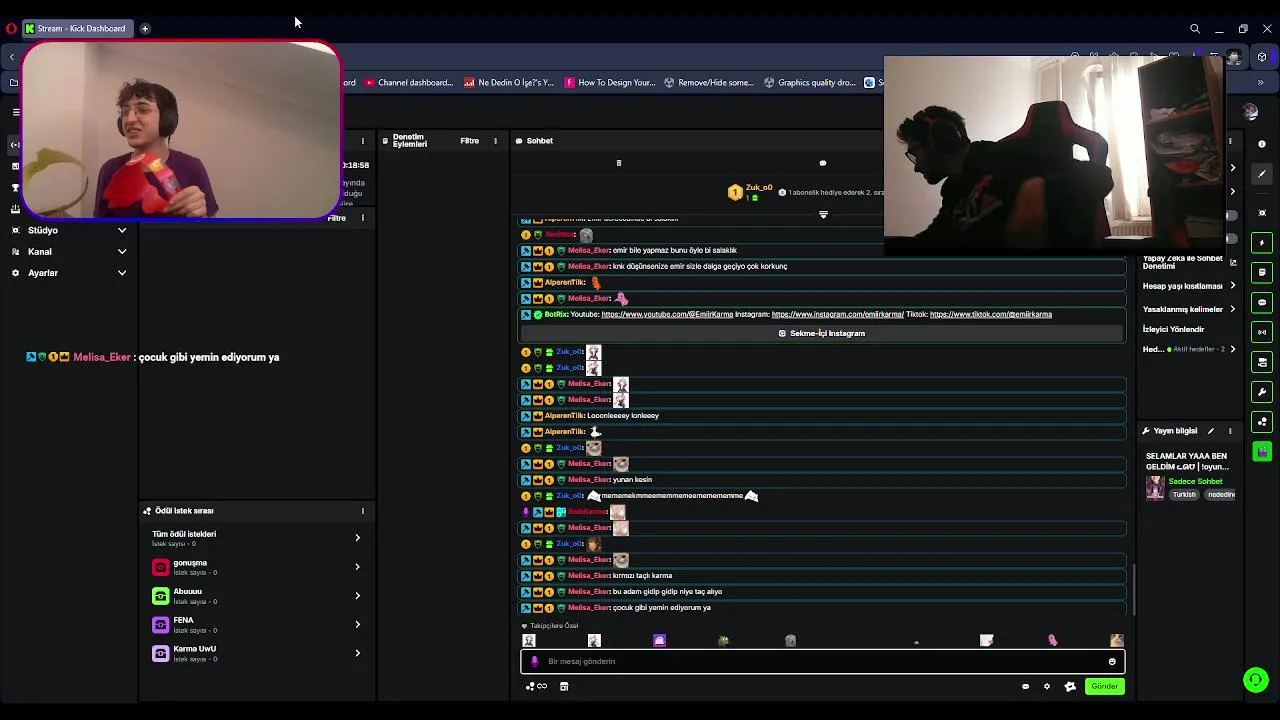Open How To Design Your bookmark
This screenshot has height=720, width=1280.
(x=610, y=83)
